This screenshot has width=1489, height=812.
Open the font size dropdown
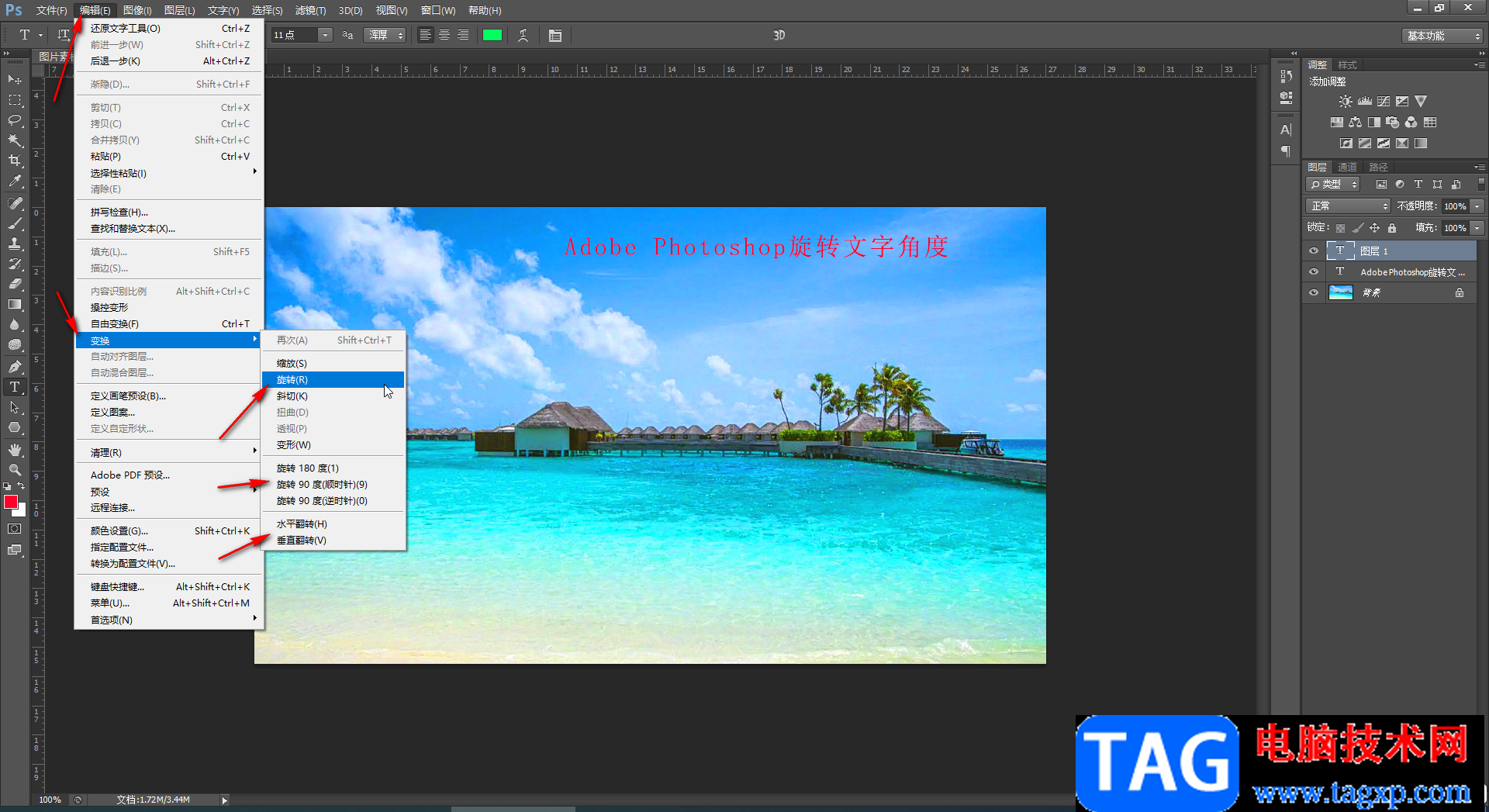coord(326,35)
